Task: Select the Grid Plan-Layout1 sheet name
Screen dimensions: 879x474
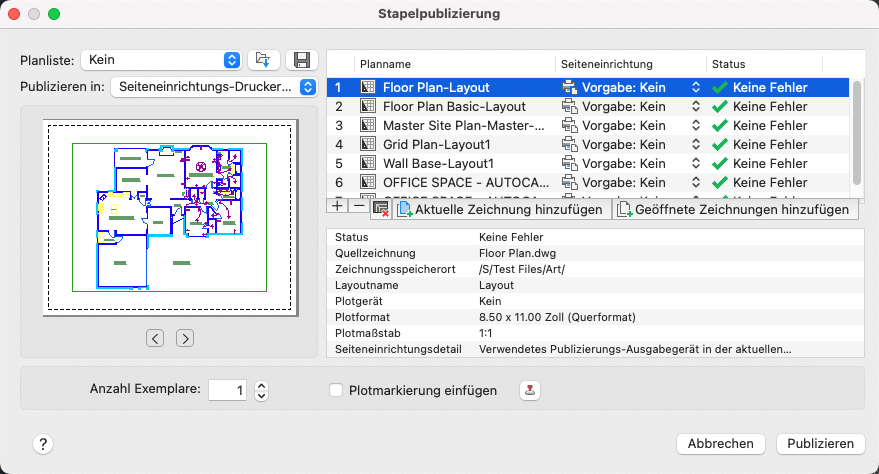Action: pyautogui.click(x=437, y=145)
